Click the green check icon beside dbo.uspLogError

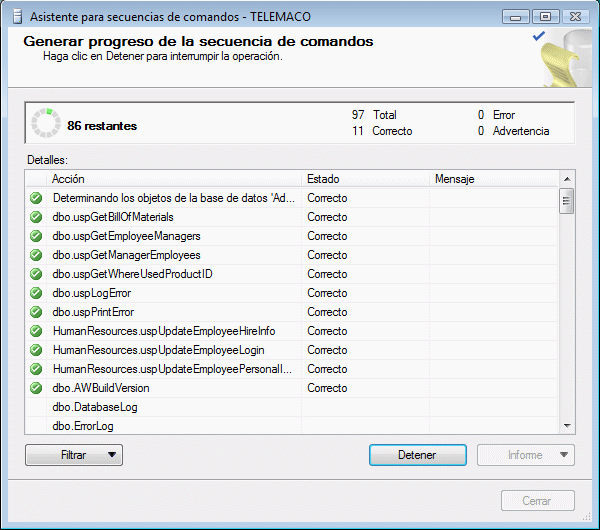[x=36, y=293]
